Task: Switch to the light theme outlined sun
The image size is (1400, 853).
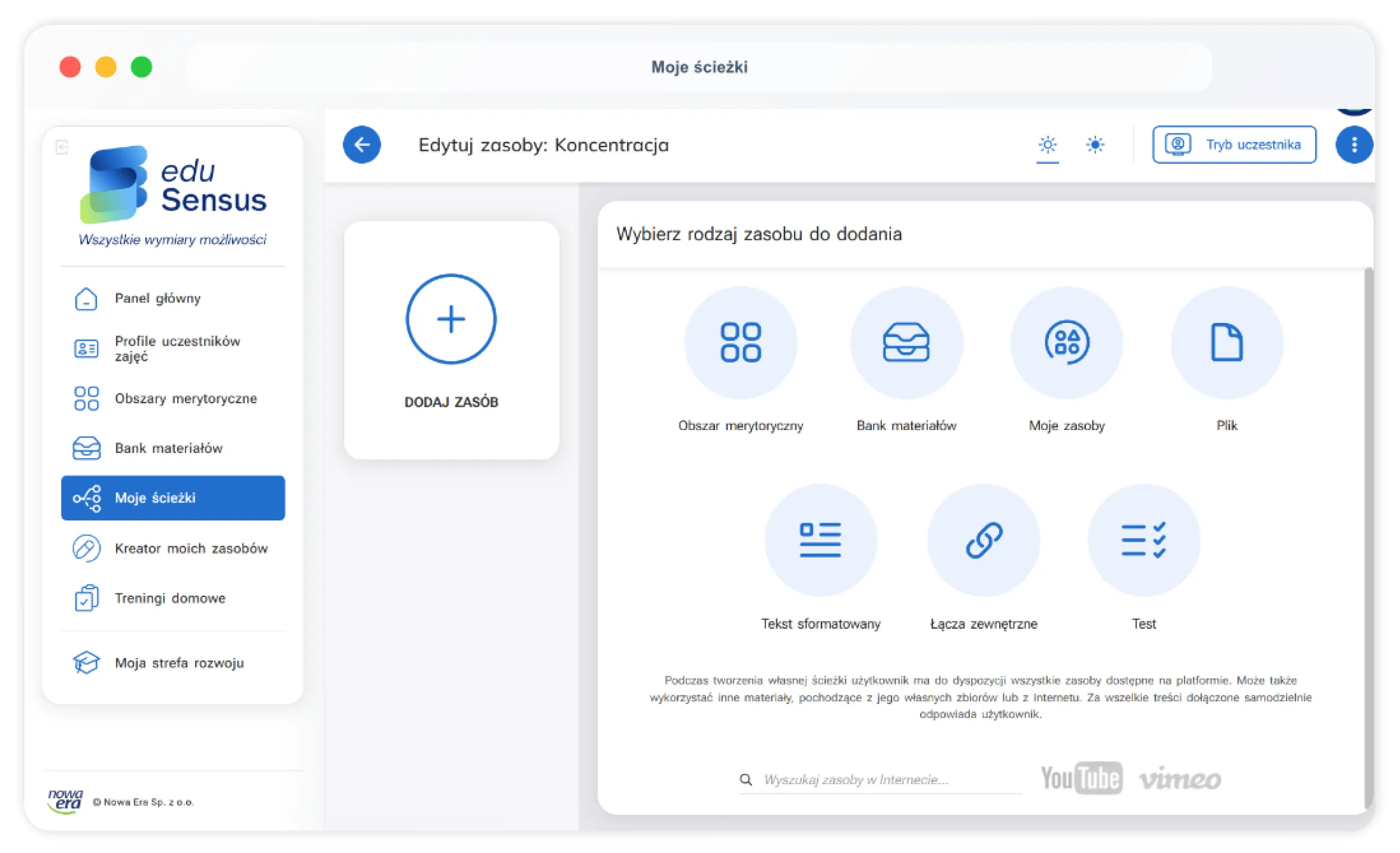Action: tap(1048, 145)
